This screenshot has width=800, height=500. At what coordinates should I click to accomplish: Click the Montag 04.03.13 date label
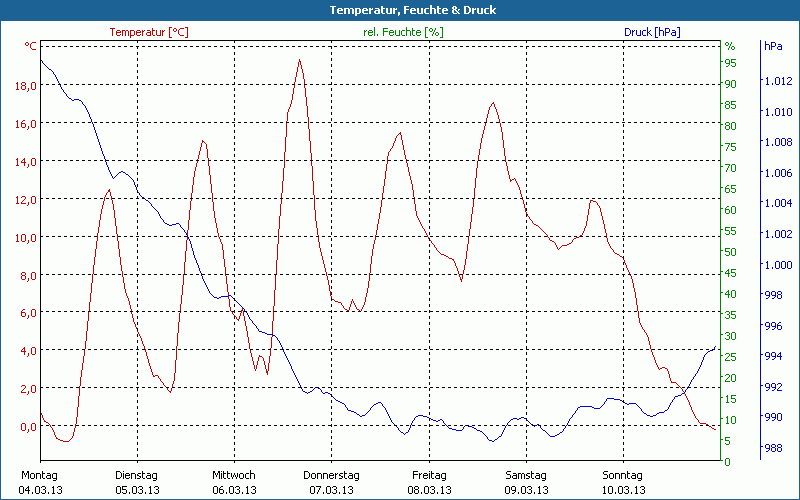coord(40,482)
